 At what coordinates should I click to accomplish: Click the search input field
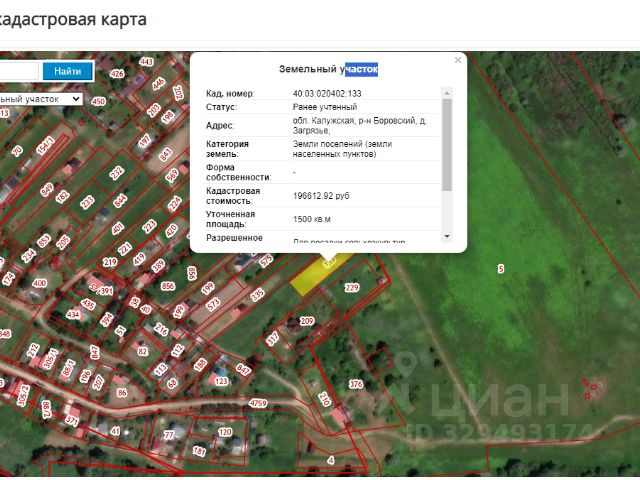pyautogui.click(x=19, y=71)
